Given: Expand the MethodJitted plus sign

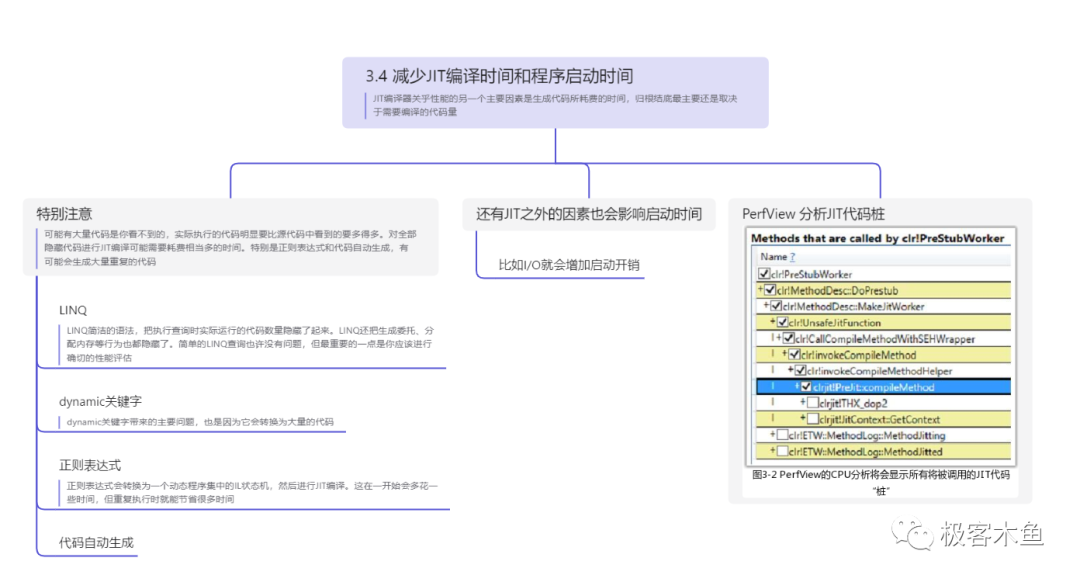Looking at the screenshot, I should pyautogui.click(x=773, y=450).
